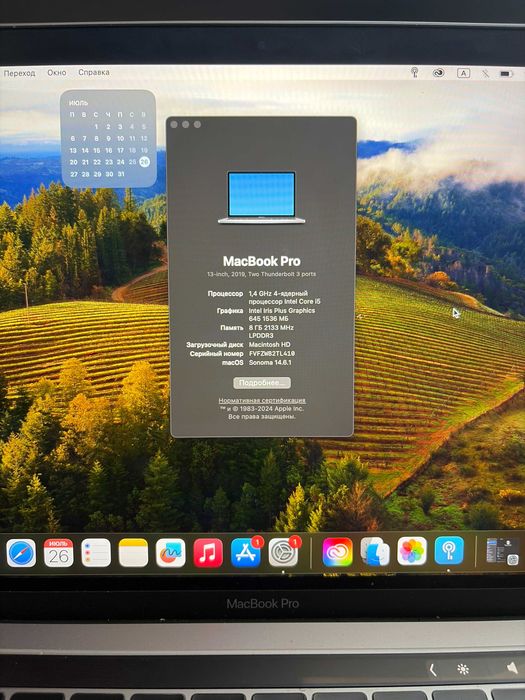
Task: Open the Notes app in the Dock
Action: tap(133, 553)
